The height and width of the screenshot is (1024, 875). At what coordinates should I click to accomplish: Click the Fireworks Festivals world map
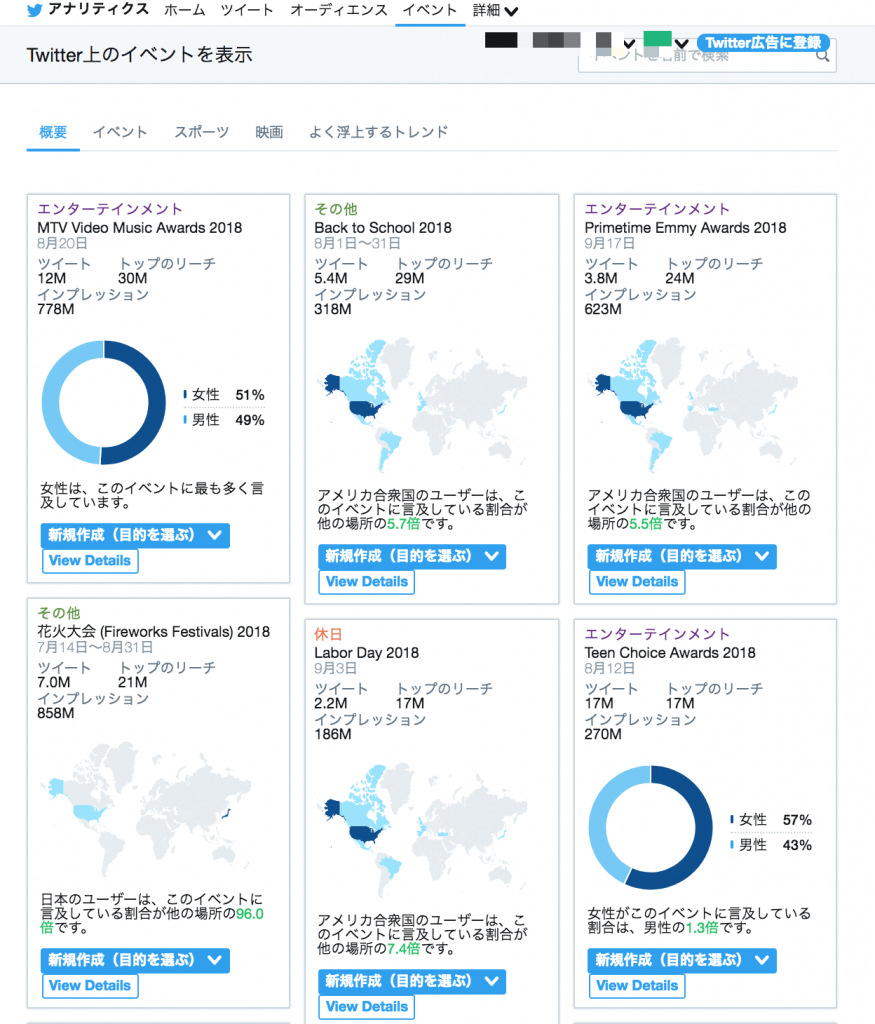(148, 810)
